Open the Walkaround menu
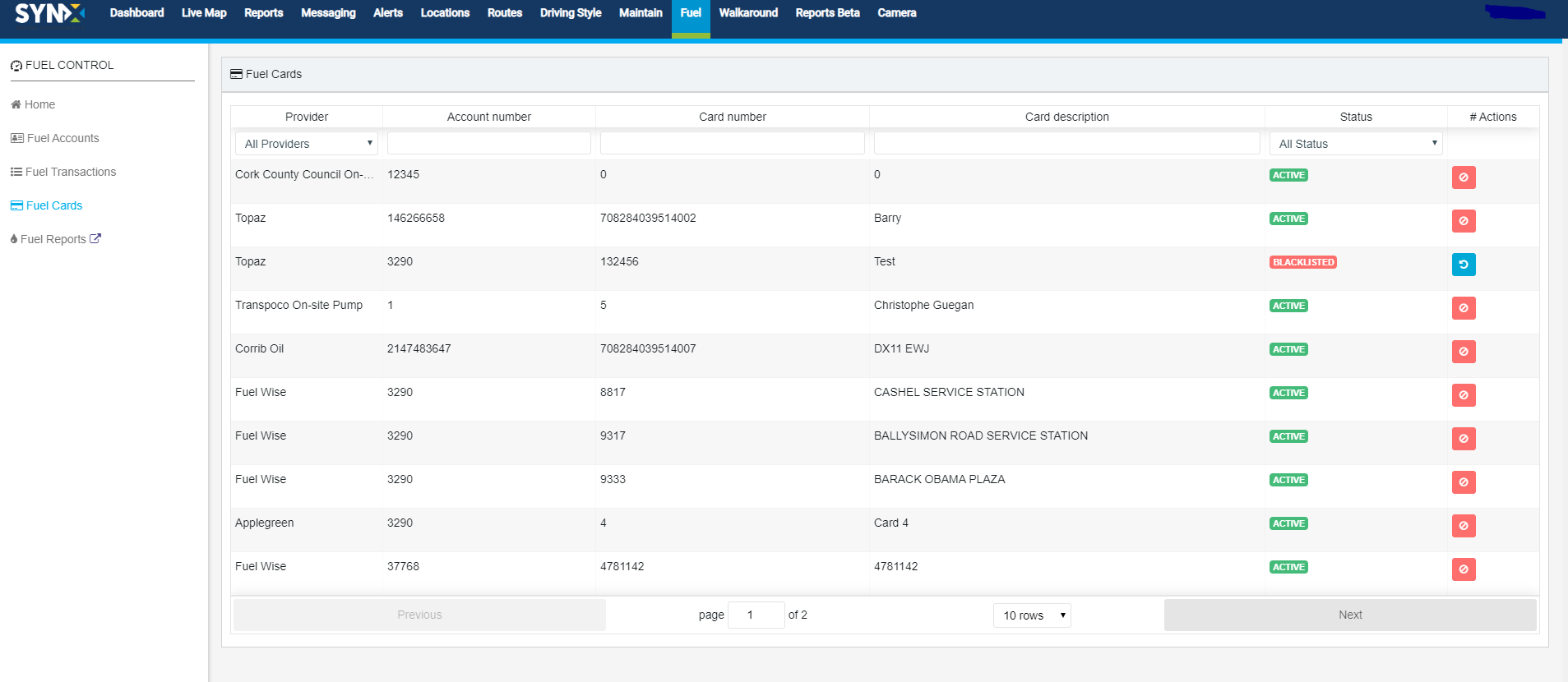The image size is (1568, 682). click(x=748, y=13)
